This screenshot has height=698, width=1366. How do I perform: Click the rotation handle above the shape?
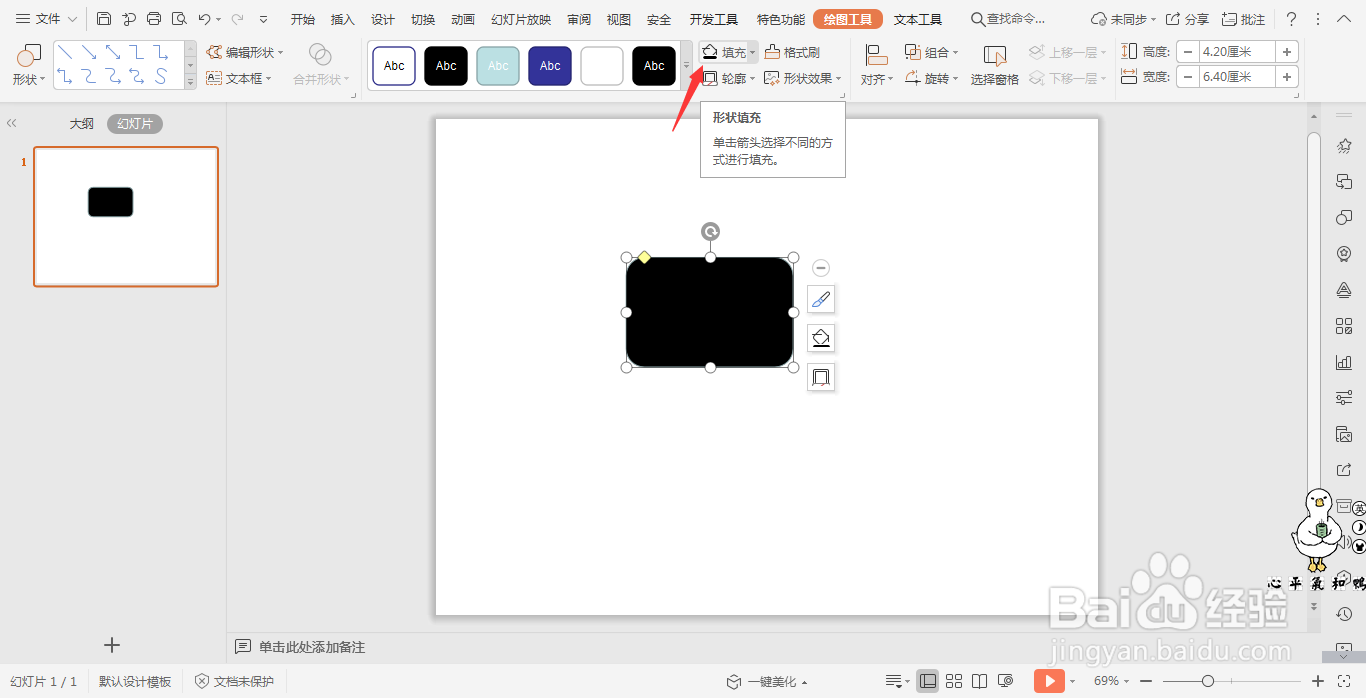coord(710,232)
